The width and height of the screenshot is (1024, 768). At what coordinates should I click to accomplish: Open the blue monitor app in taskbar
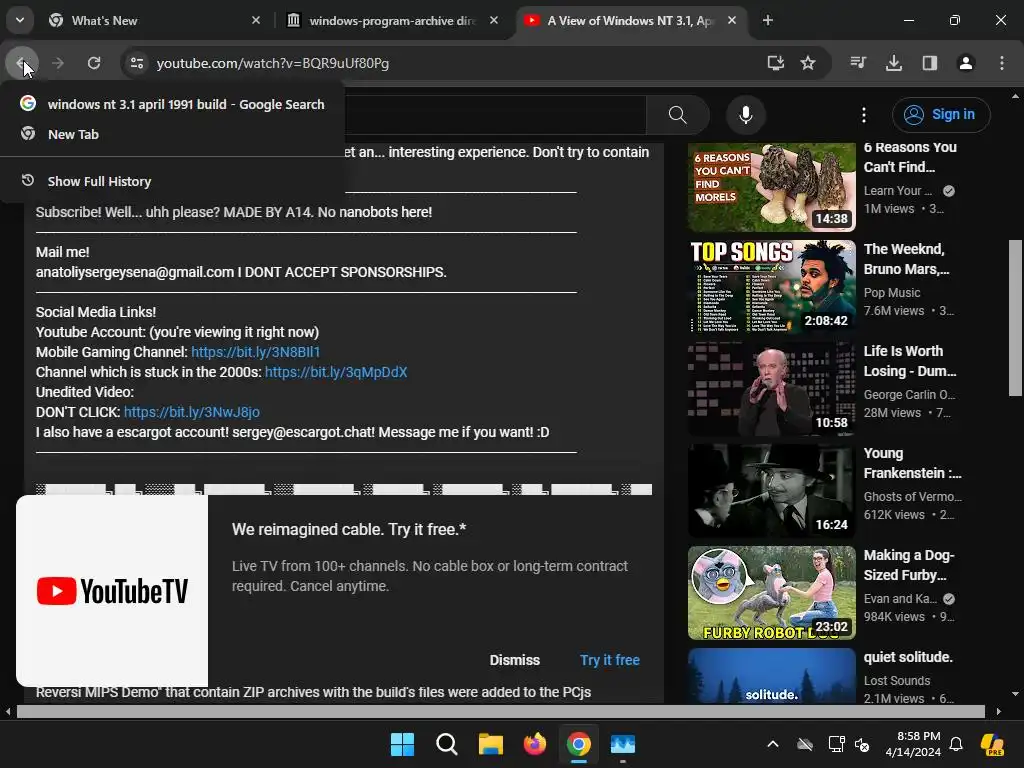coord(623,744)
